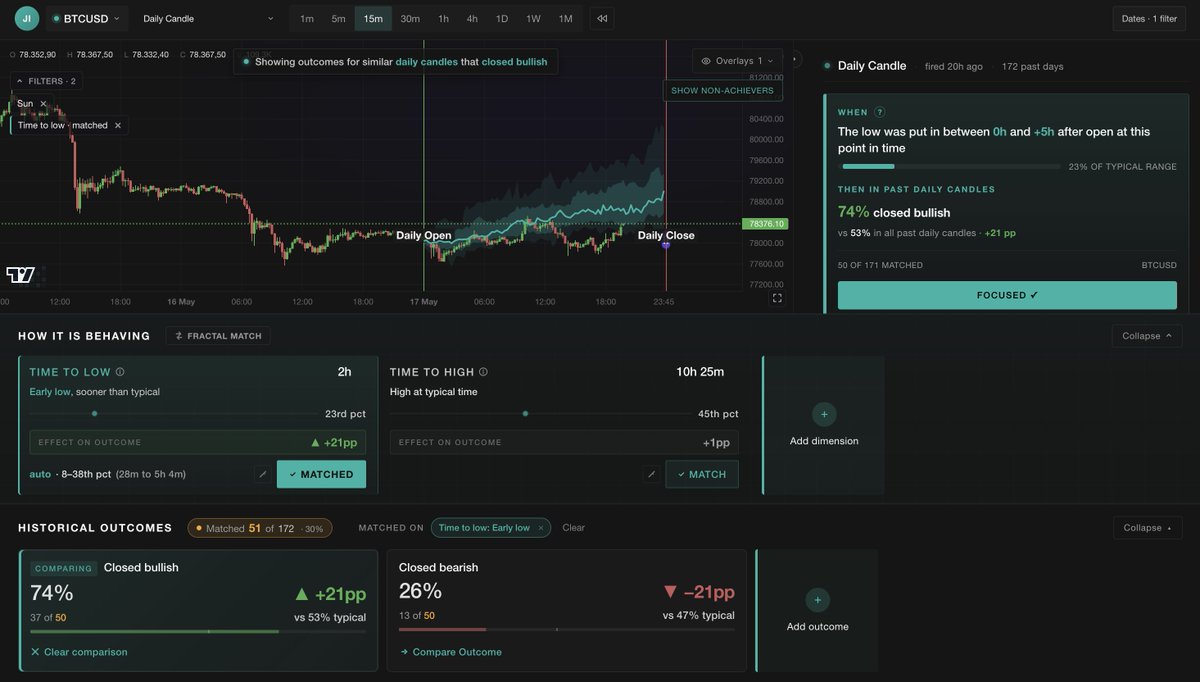Click the help question mark beside WHEN
The height and width of the screenshot is (682, 1200).
coord(880,112)
